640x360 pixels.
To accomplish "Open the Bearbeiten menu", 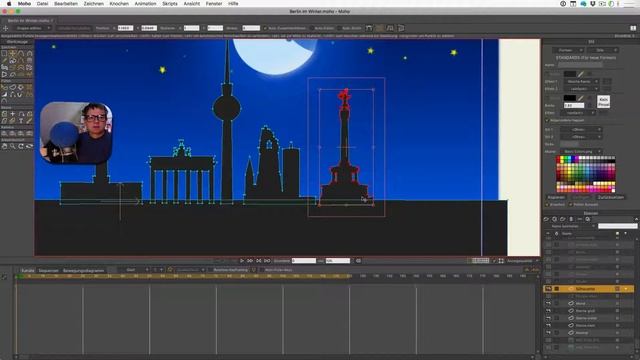I will (66, 4).
